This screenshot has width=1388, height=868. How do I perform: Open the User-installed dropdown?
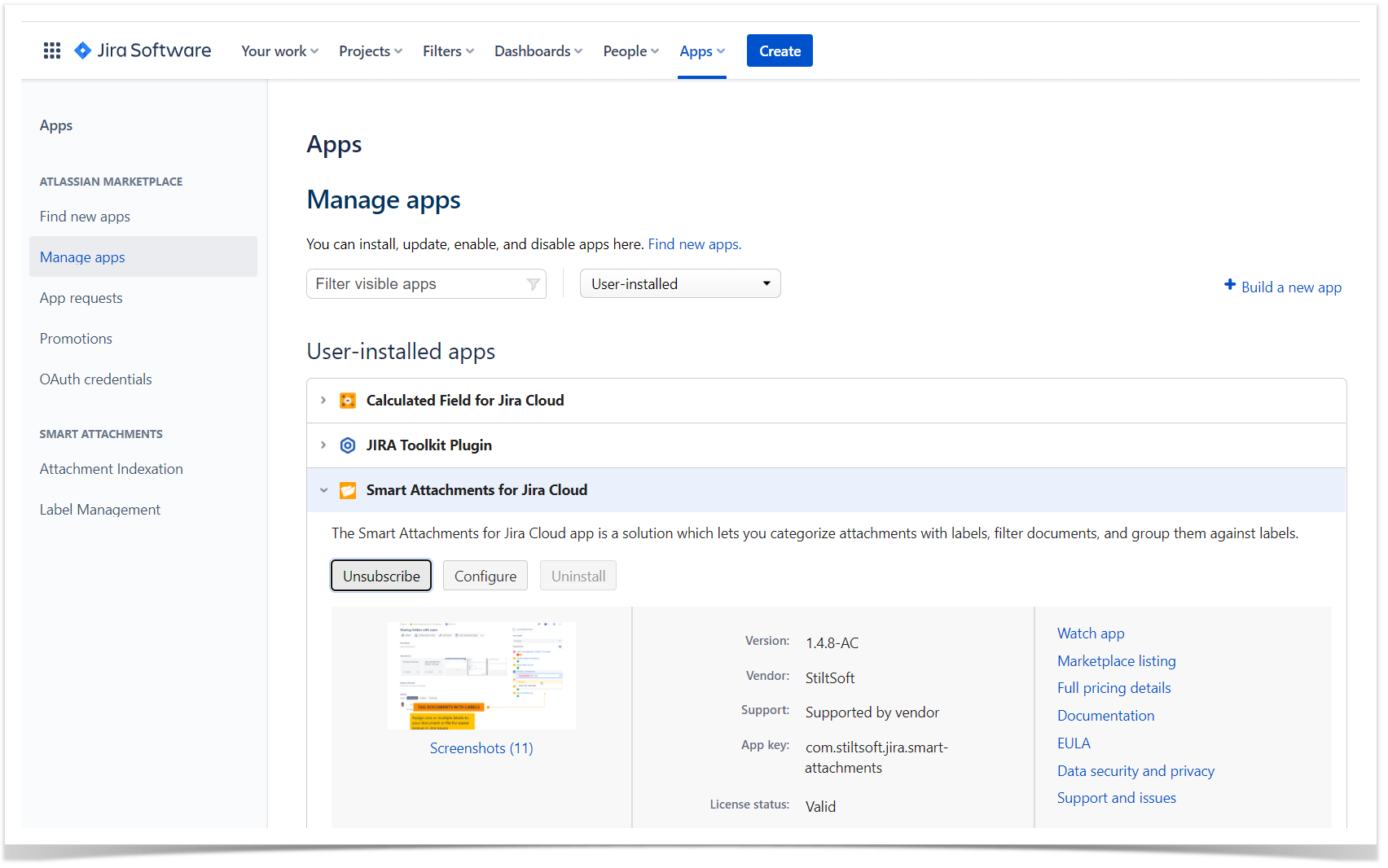(x=680, y=283)
